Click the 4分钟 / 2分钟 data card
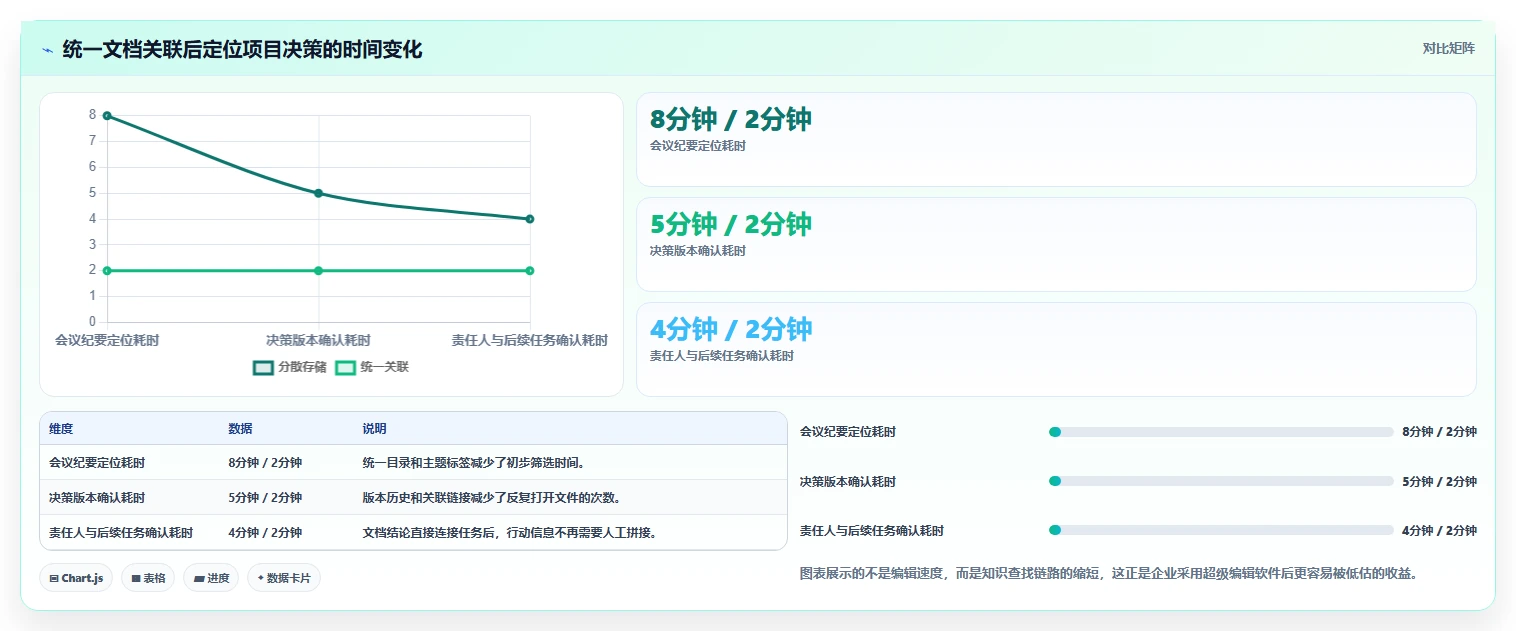The image size is (1516, 631). [x=1056, y=349]
